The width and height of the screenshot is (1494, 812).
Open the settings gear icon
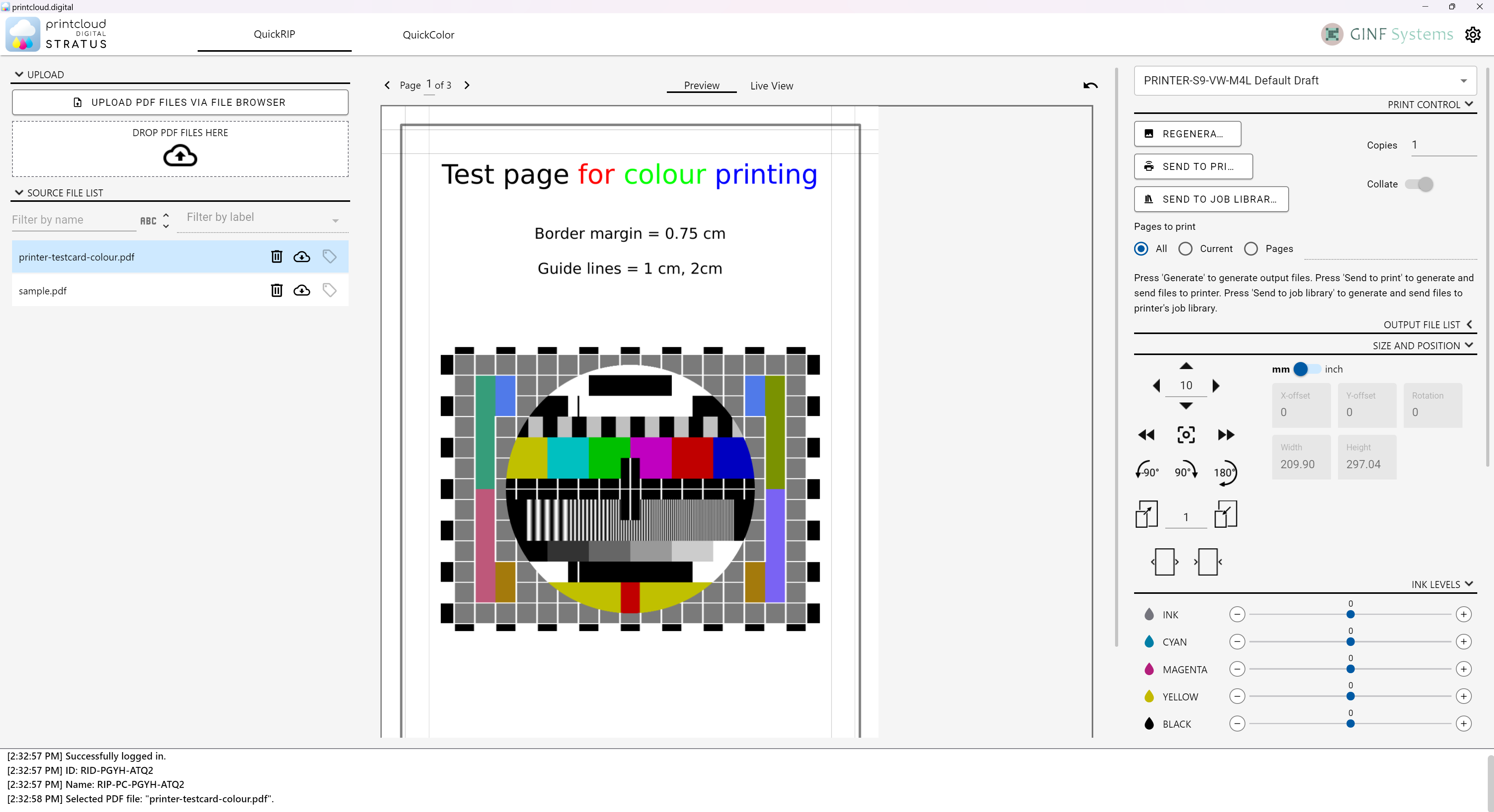point(1472,35)
